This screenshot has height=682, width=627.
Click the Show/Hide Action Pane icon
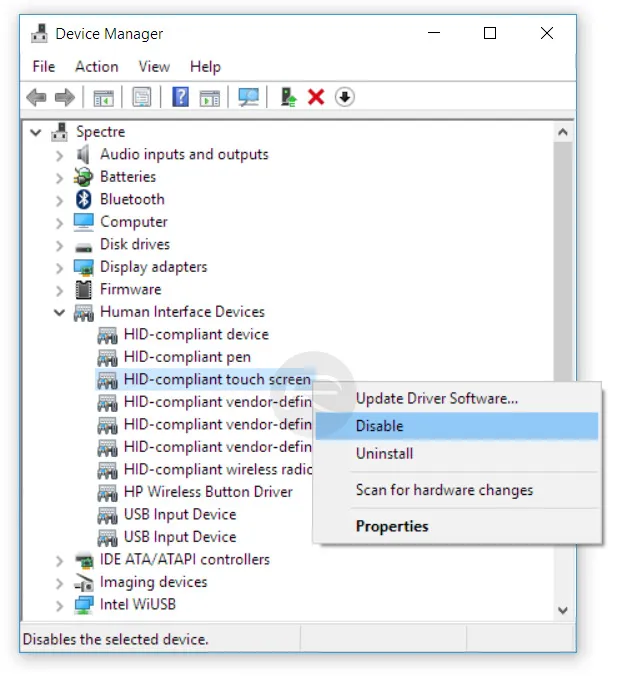tap(210, 97)
